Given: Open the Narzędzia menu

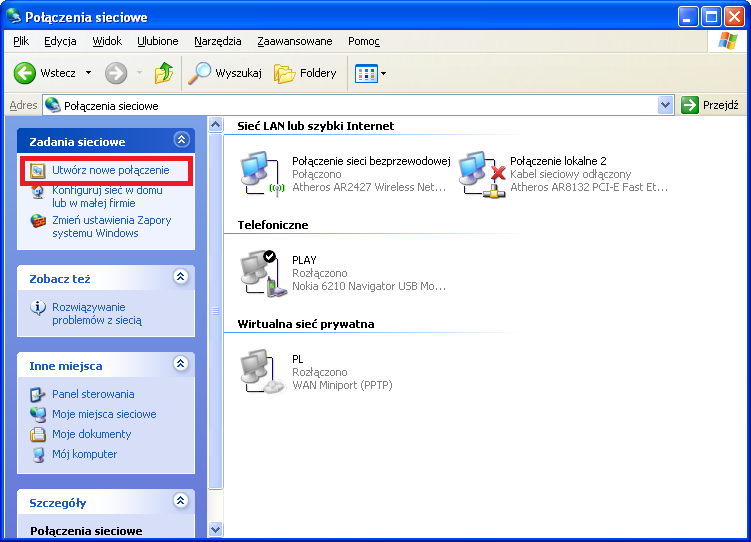Looking at the screenshot, I should click(218, 41).
